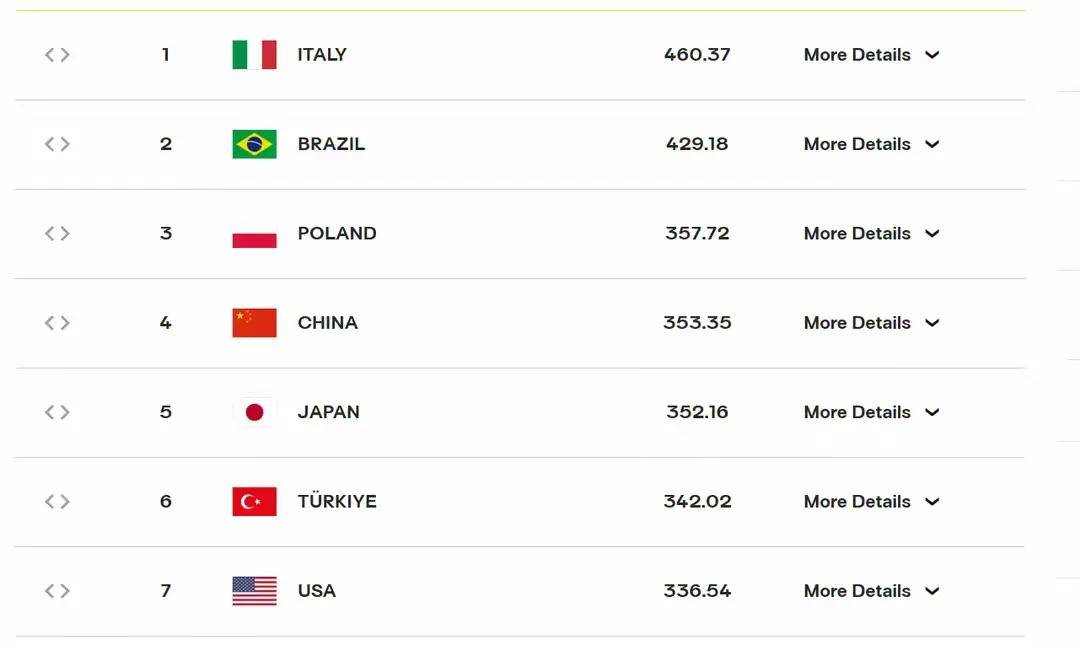Click the Brazil flag icon
The image size is (1080, 646).
(254, 144)
